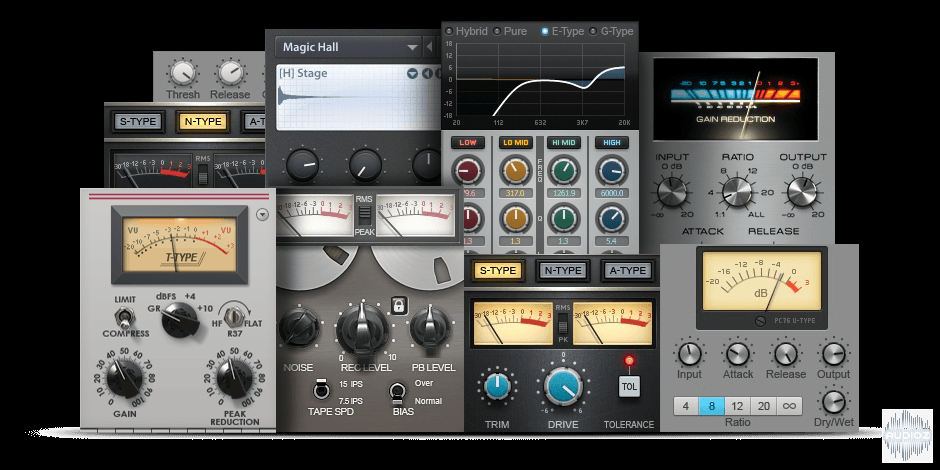The width and height of the screenshot is (940, 470).
Task: Click the blue DRIVE knob
Action: (x=564, y=387)
